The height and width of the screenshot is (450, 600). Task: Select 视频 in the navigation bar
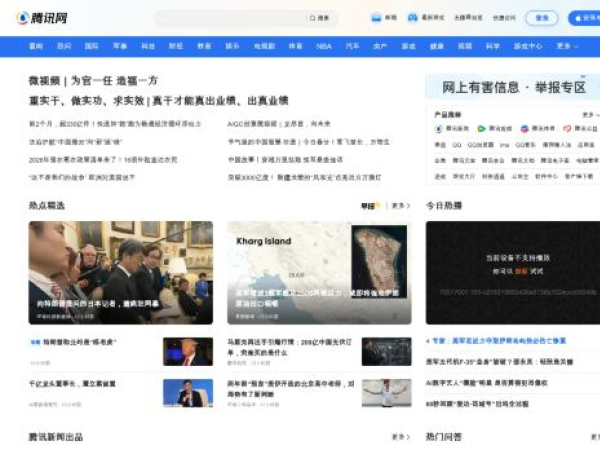pos(465,46)
